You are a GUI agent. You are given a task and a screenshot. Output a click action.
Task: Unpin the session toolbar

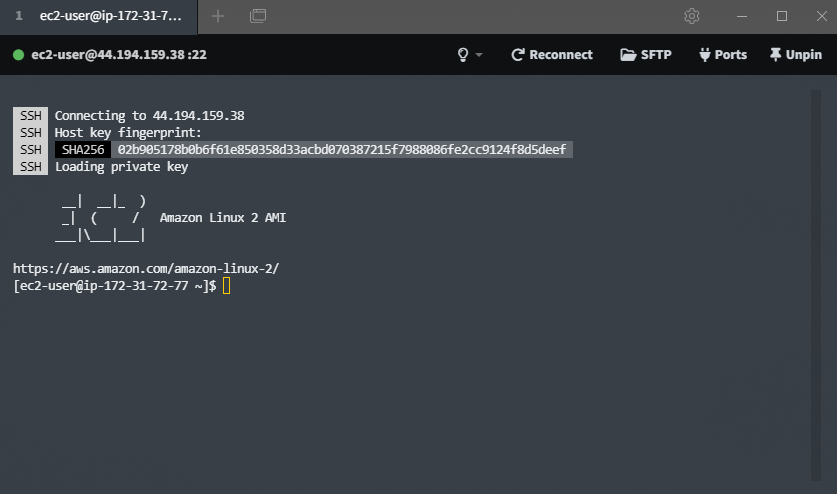(796, 55)
